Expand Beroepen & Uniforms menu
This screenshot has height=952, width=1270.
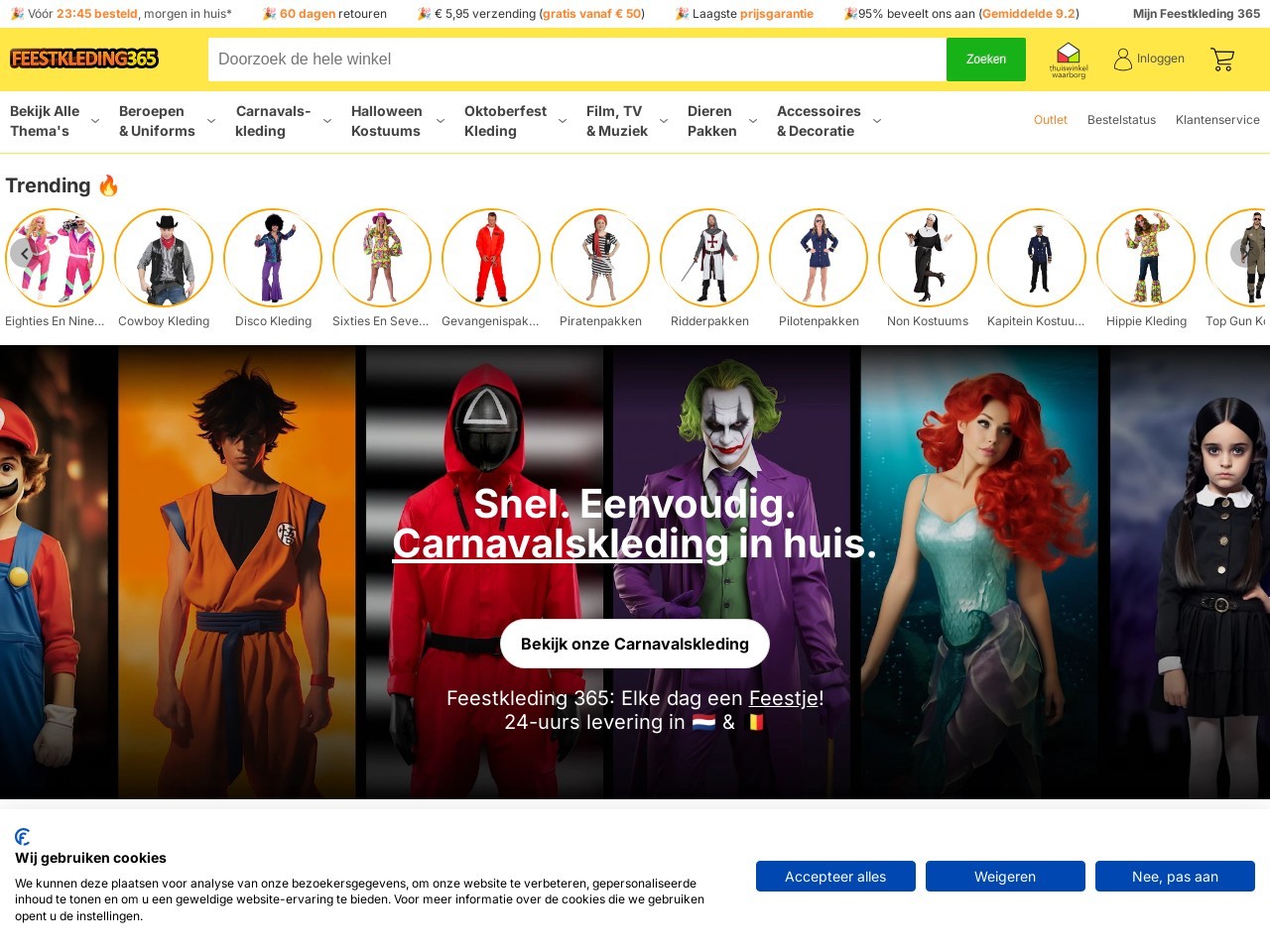[167, 121]
